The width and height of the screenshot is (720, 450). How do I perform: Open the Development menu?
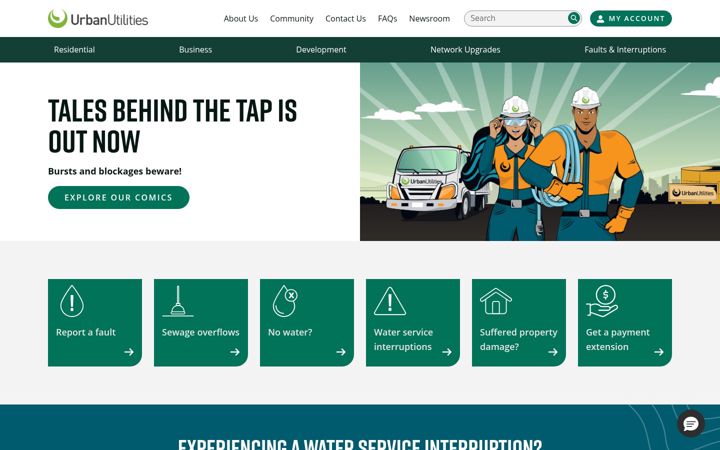click(x=321, y=50)
